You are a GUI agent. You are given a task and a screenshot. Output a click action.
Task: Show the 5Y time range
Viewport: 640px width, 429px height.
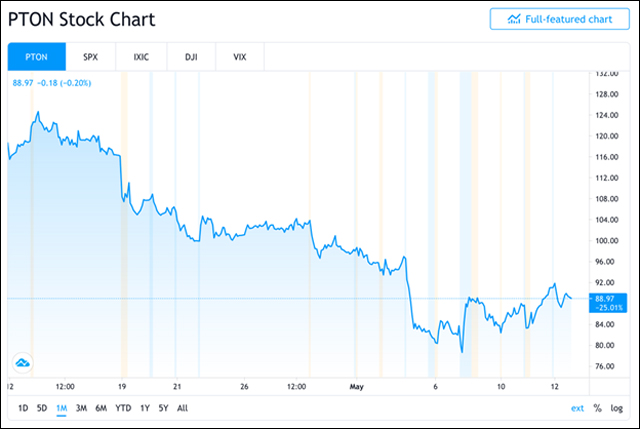[x=164, y=407]
